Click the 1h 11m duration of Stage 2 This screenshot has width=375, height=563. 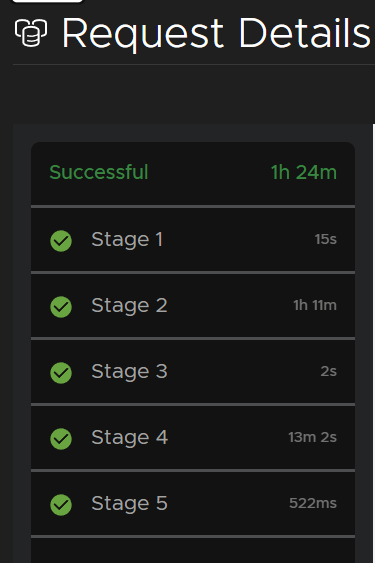(x=315, y=305)
